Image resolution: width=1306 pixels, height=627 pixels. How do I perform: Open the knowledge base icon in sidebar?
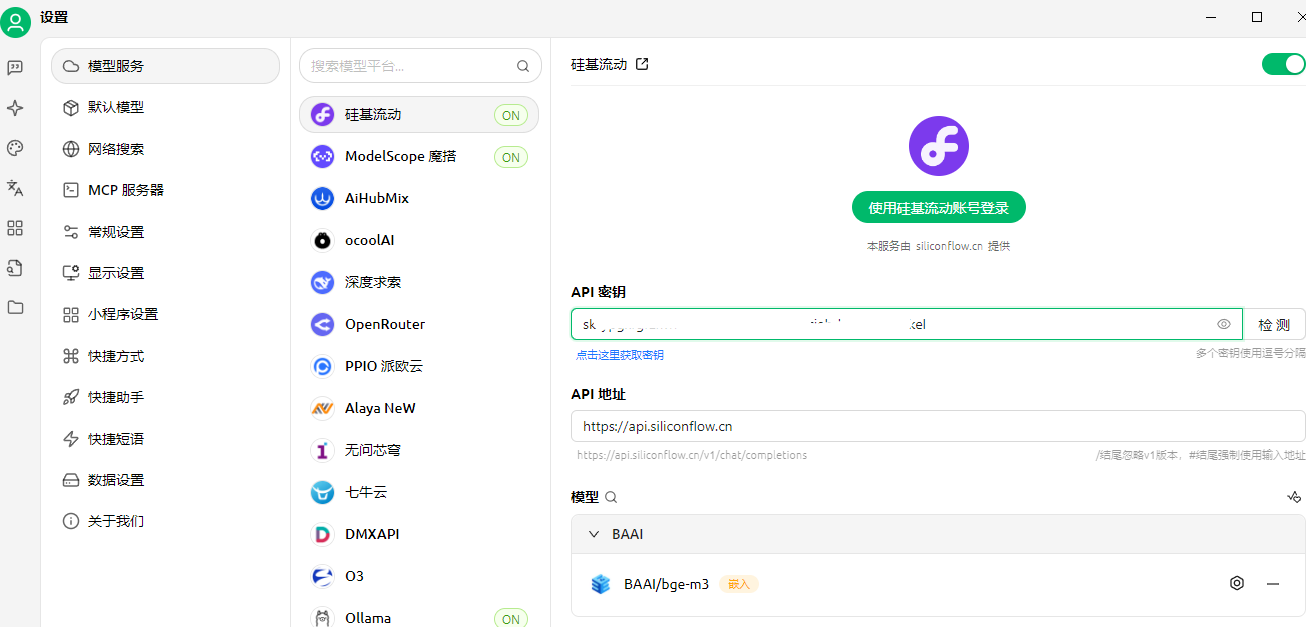point(15,268)
